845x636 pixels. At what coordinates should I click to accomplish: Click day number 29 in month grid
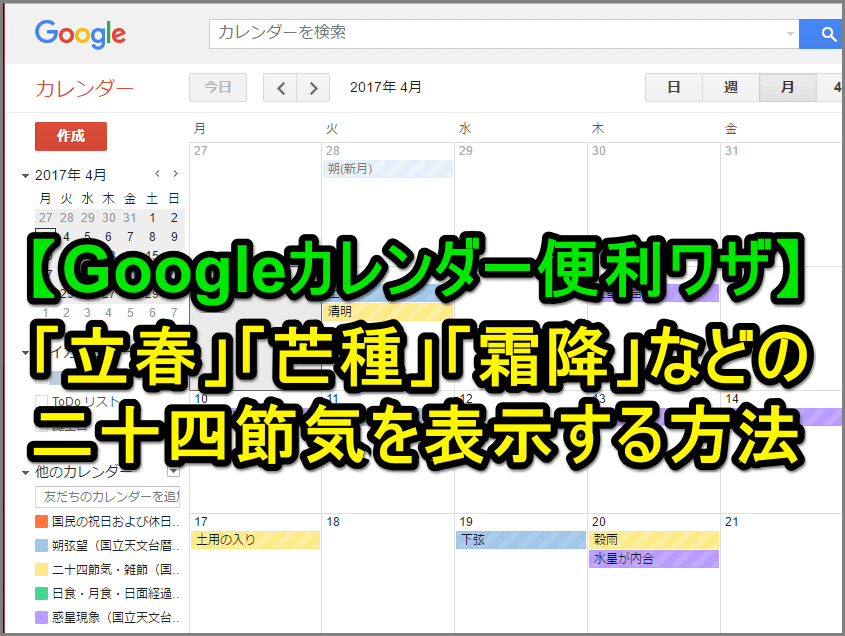466,151
